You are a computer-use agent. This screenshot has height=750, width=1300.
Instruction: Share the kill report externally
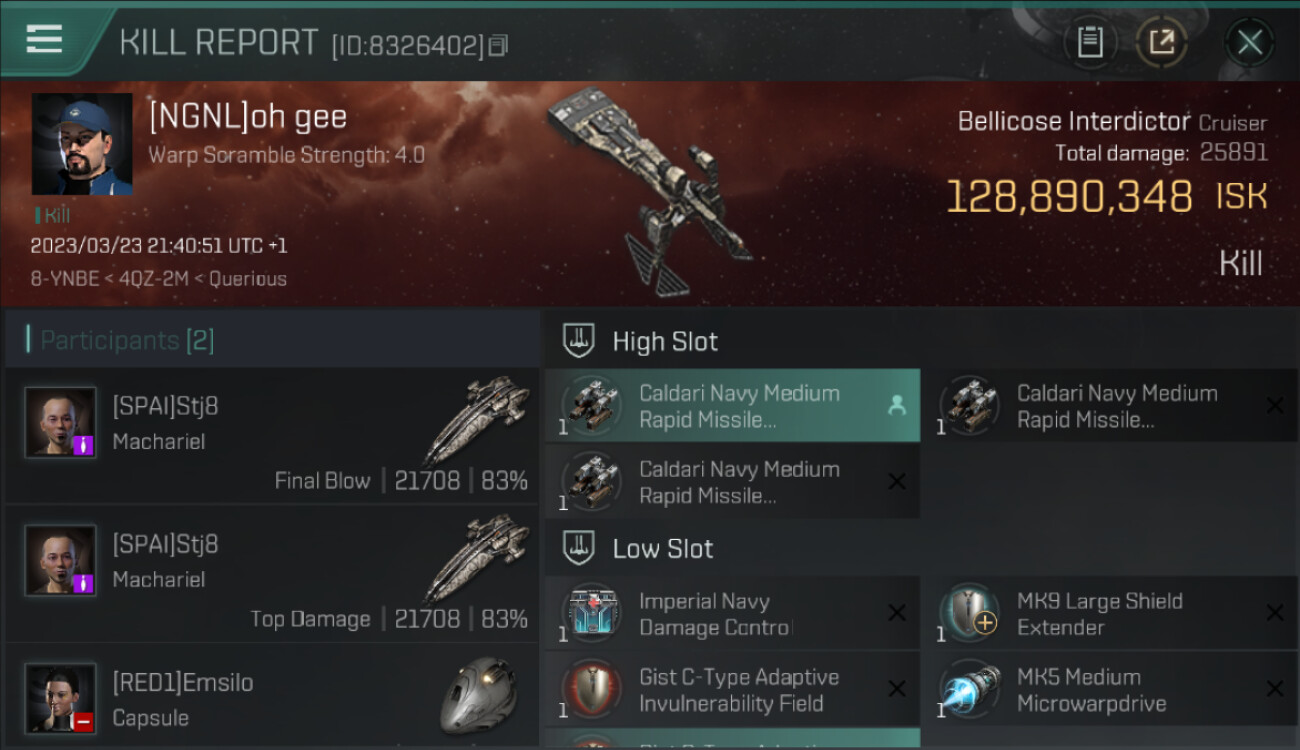[1162, 42]
